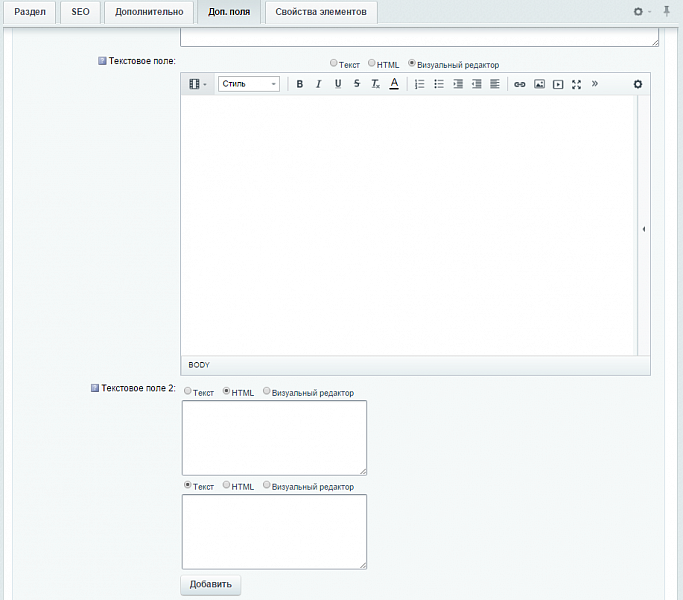Click inside the first Текстовое поле 2 textarea
The image size is (683, 600).
pos(274,437)
